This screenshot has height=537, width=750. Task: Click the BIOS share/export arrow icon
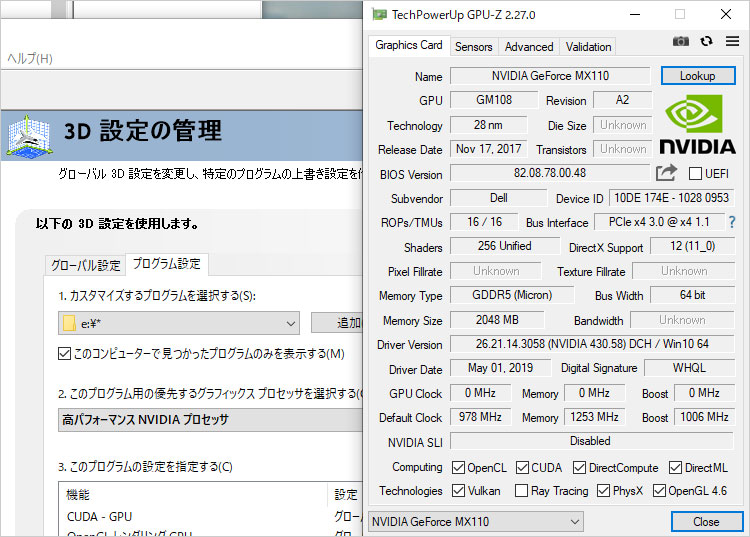[666, 173]
